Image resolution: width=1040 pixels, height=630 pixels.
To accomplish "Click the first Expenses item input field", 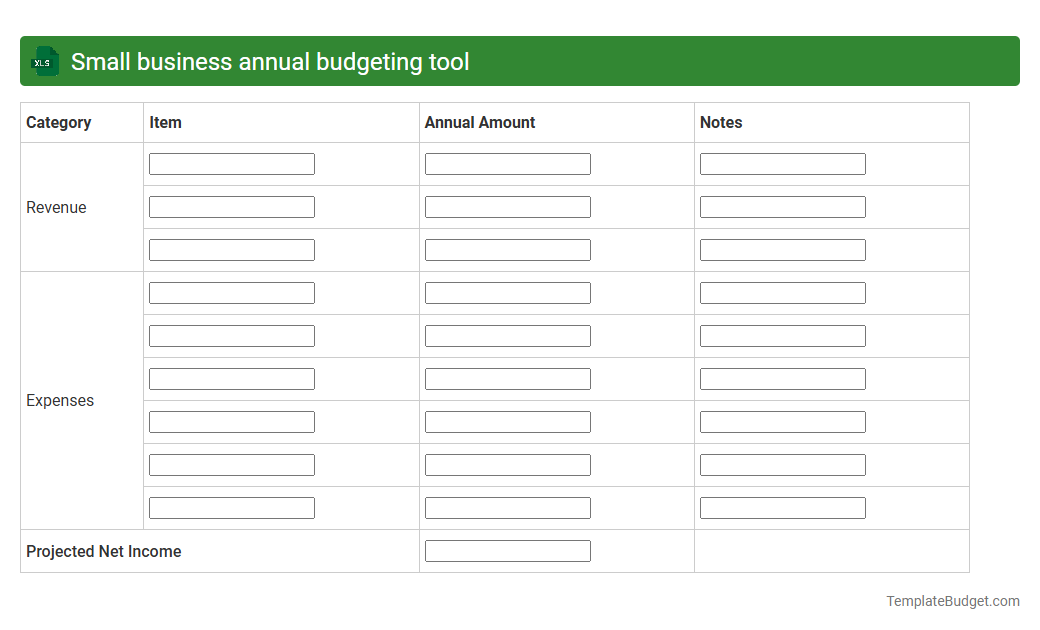I will [231, 292].
